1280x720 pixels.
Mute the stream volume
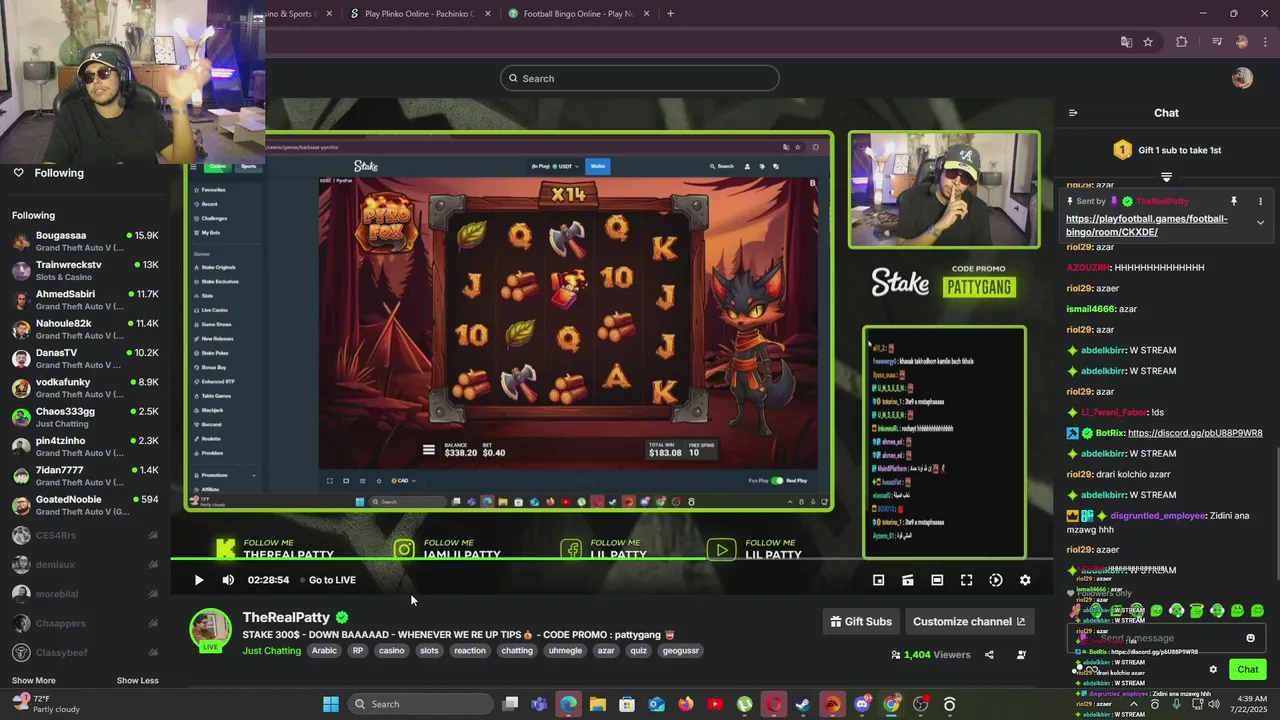228,580
